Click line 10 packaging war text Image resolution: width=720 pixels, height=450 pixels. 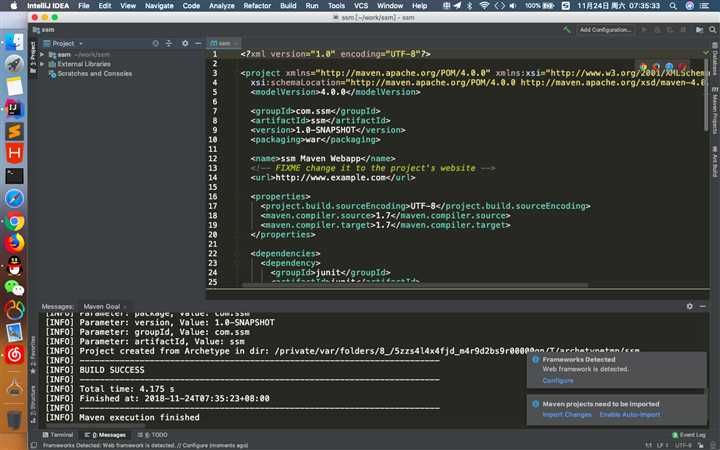pos(315,140)
